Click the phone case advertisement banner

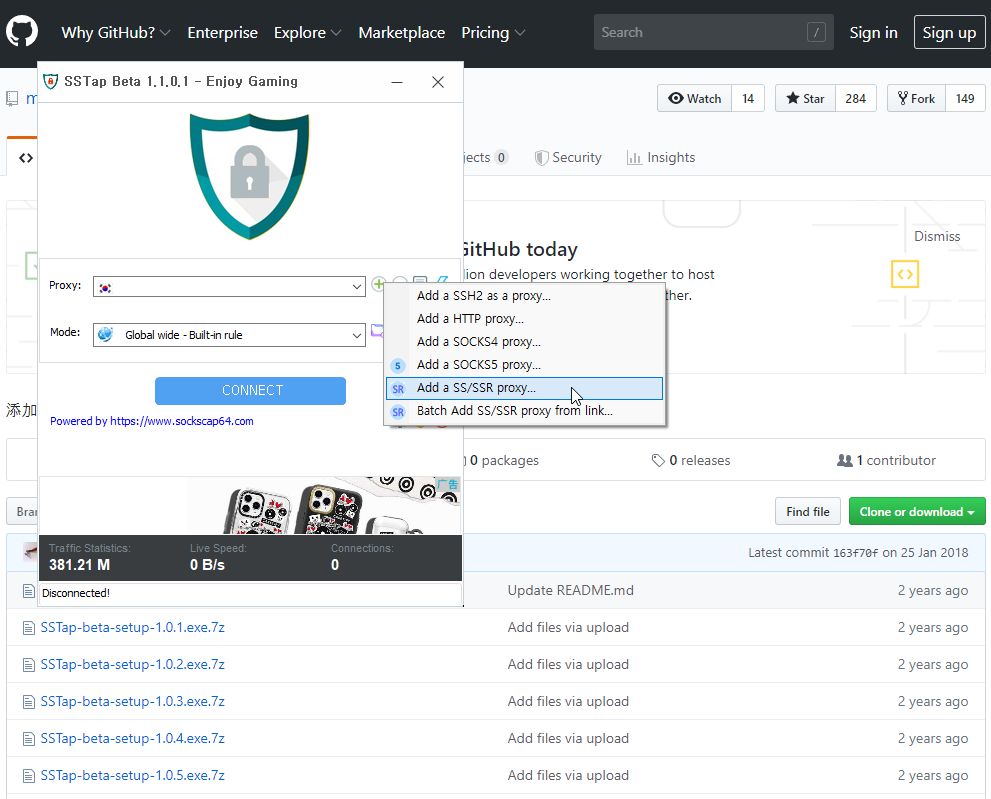pos(250,506)
